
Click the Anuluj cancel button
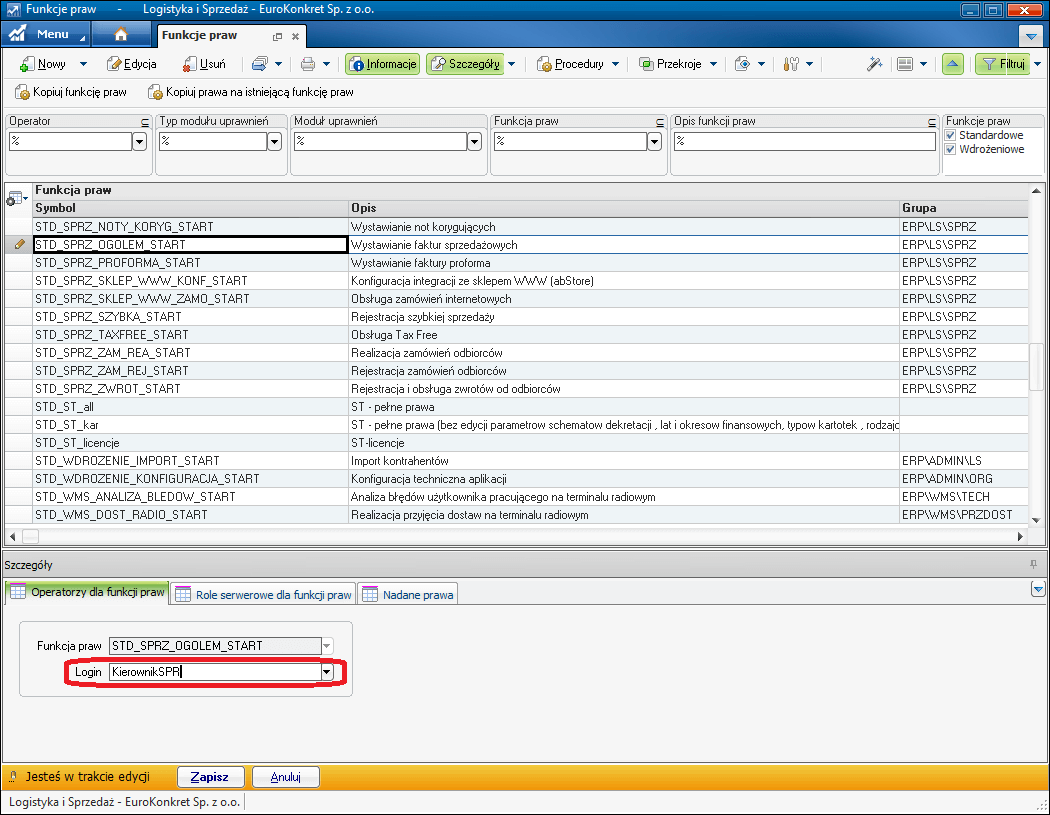coord(285,777)
